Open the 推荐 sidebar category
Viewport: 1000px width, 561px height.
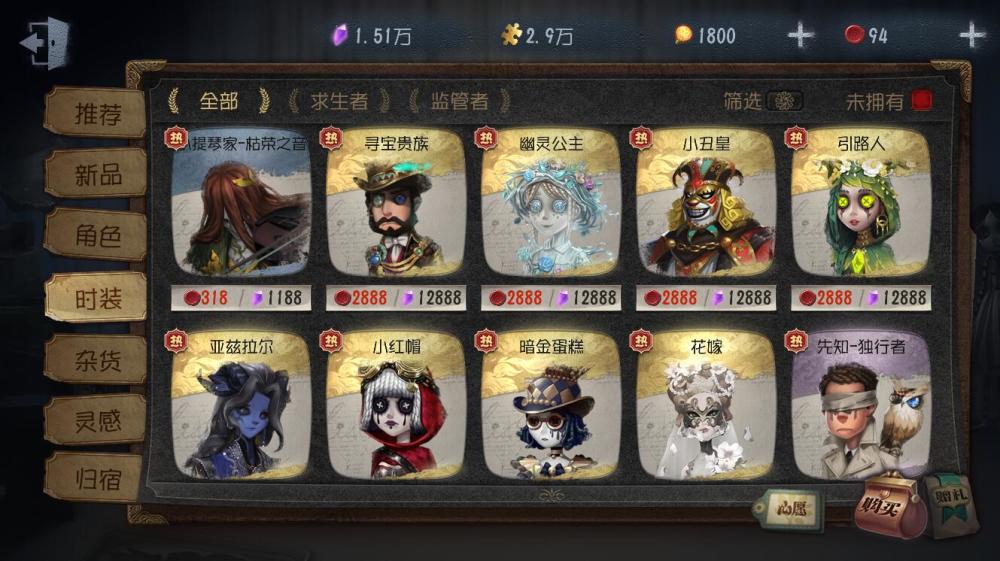pos(97,113)
